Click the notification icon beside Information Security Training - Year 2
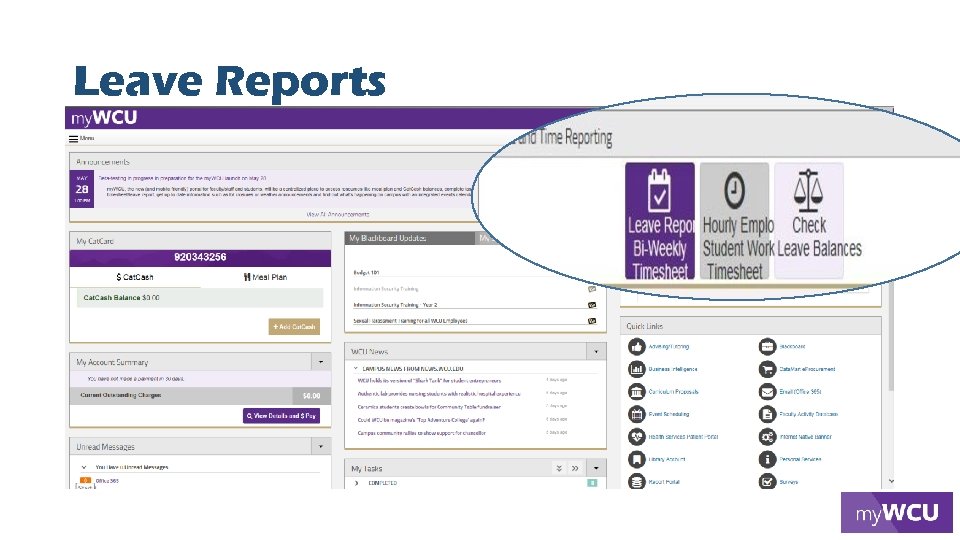This screenshot has height=540, width=960. [x=592, y=305]
